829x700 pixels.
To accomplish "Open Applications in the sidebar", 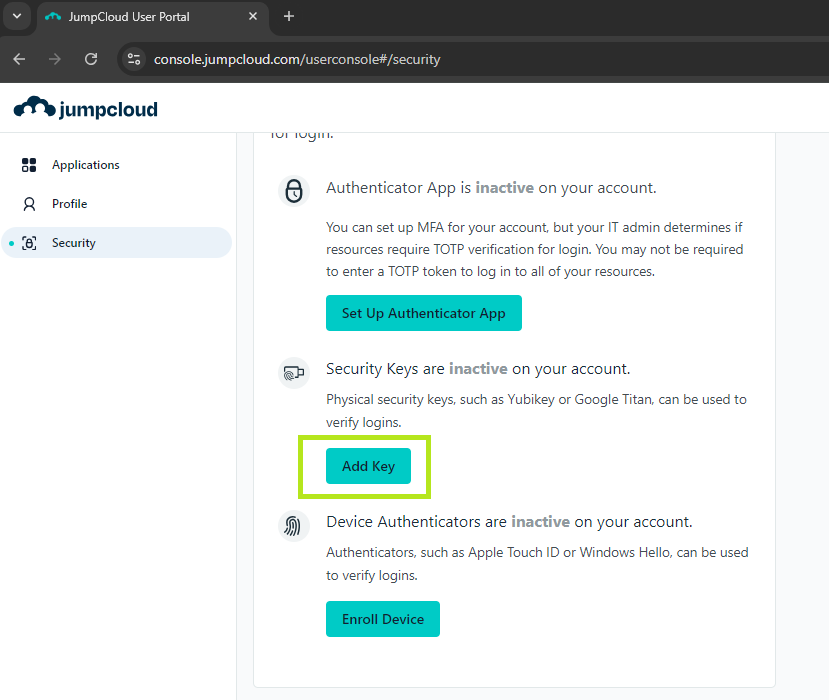I will pos(116,165).
